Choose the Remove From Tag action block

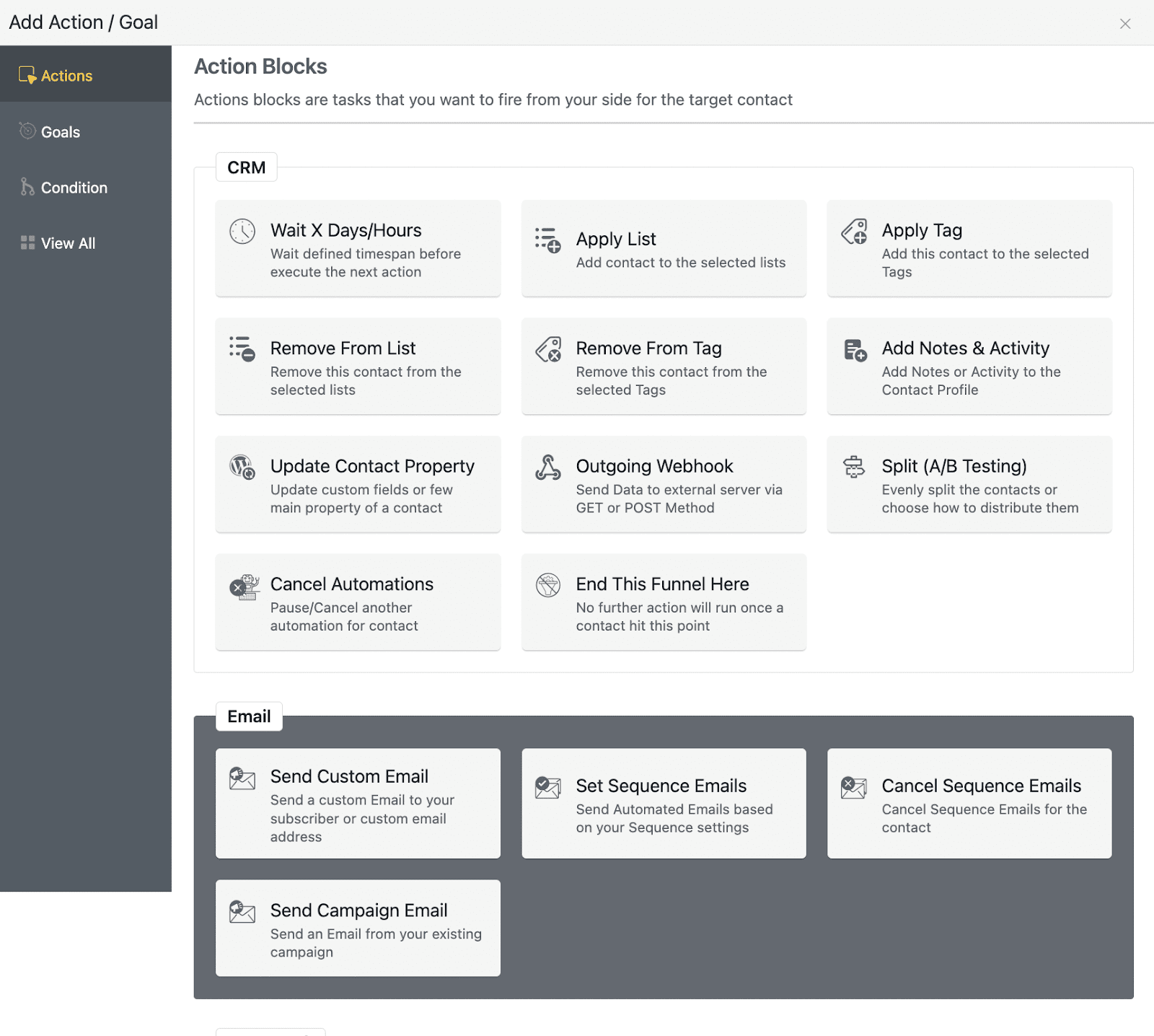pos(663,366)
